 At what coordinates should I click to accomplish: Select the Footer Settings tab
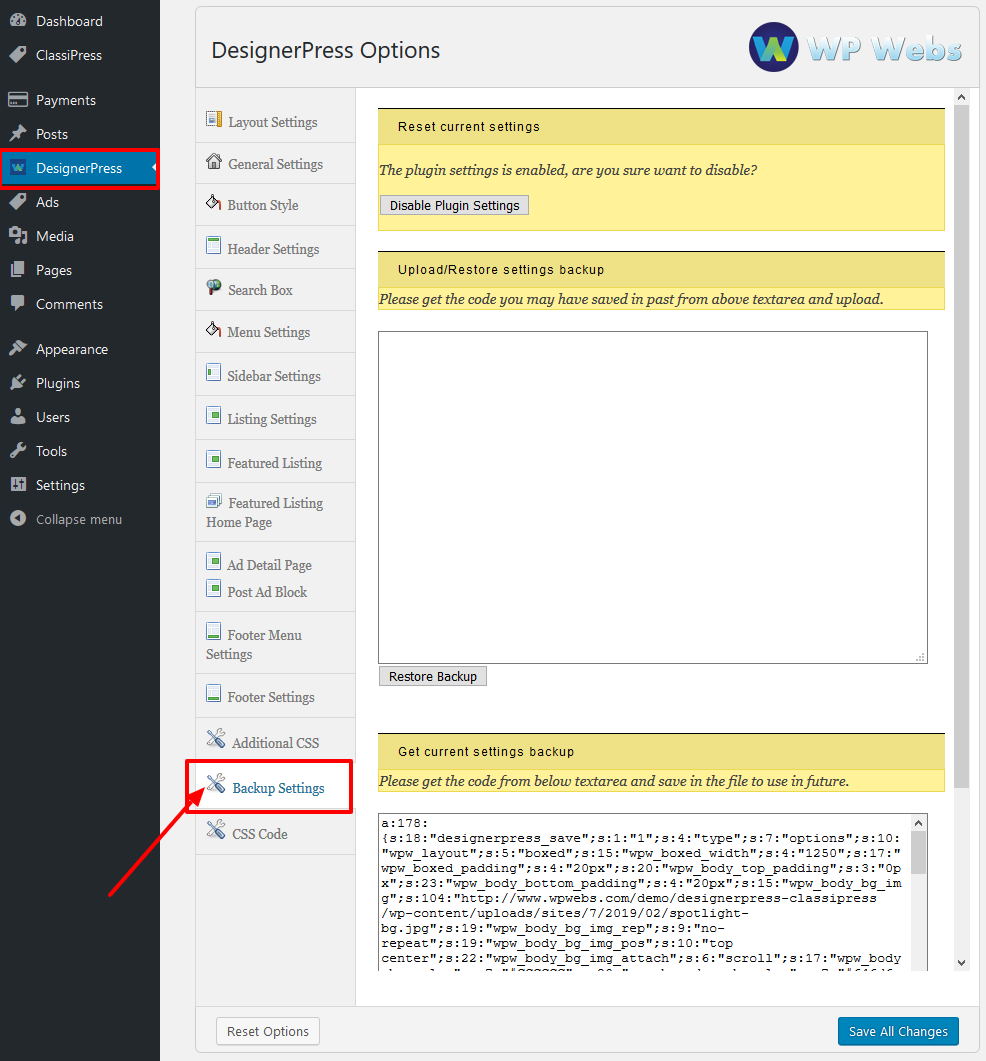coord(275,696)
